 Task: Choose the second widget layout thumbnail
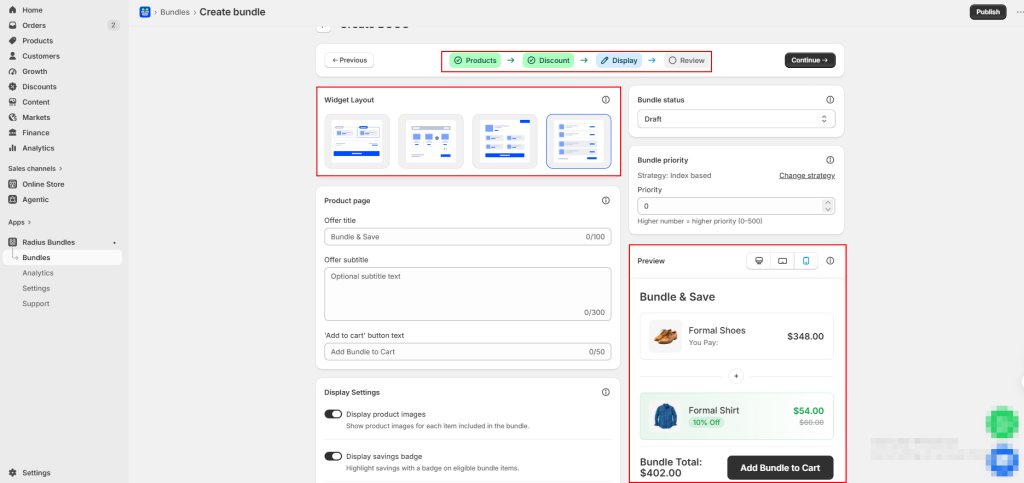point(431,142)
